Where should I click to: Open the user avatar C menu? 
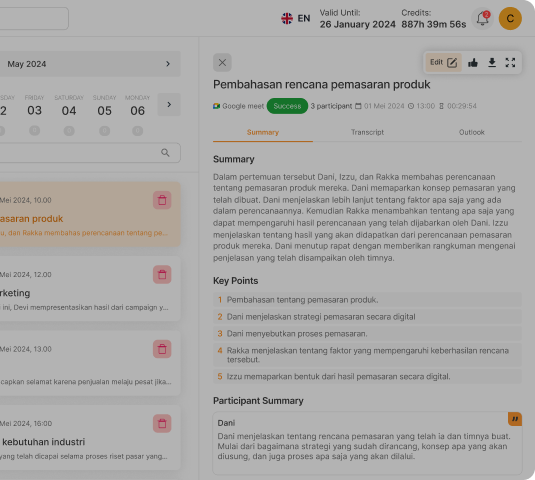(x=510, y=18)
